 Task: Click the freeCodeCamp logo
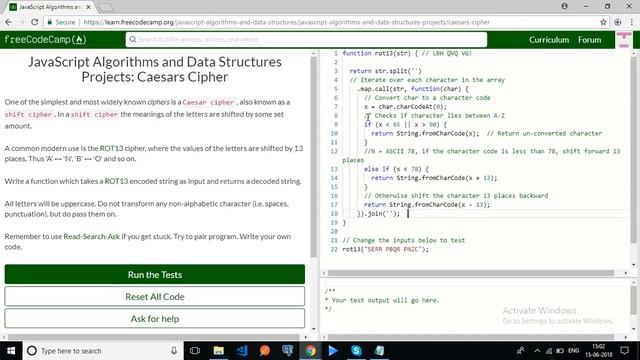pos(45,40)
